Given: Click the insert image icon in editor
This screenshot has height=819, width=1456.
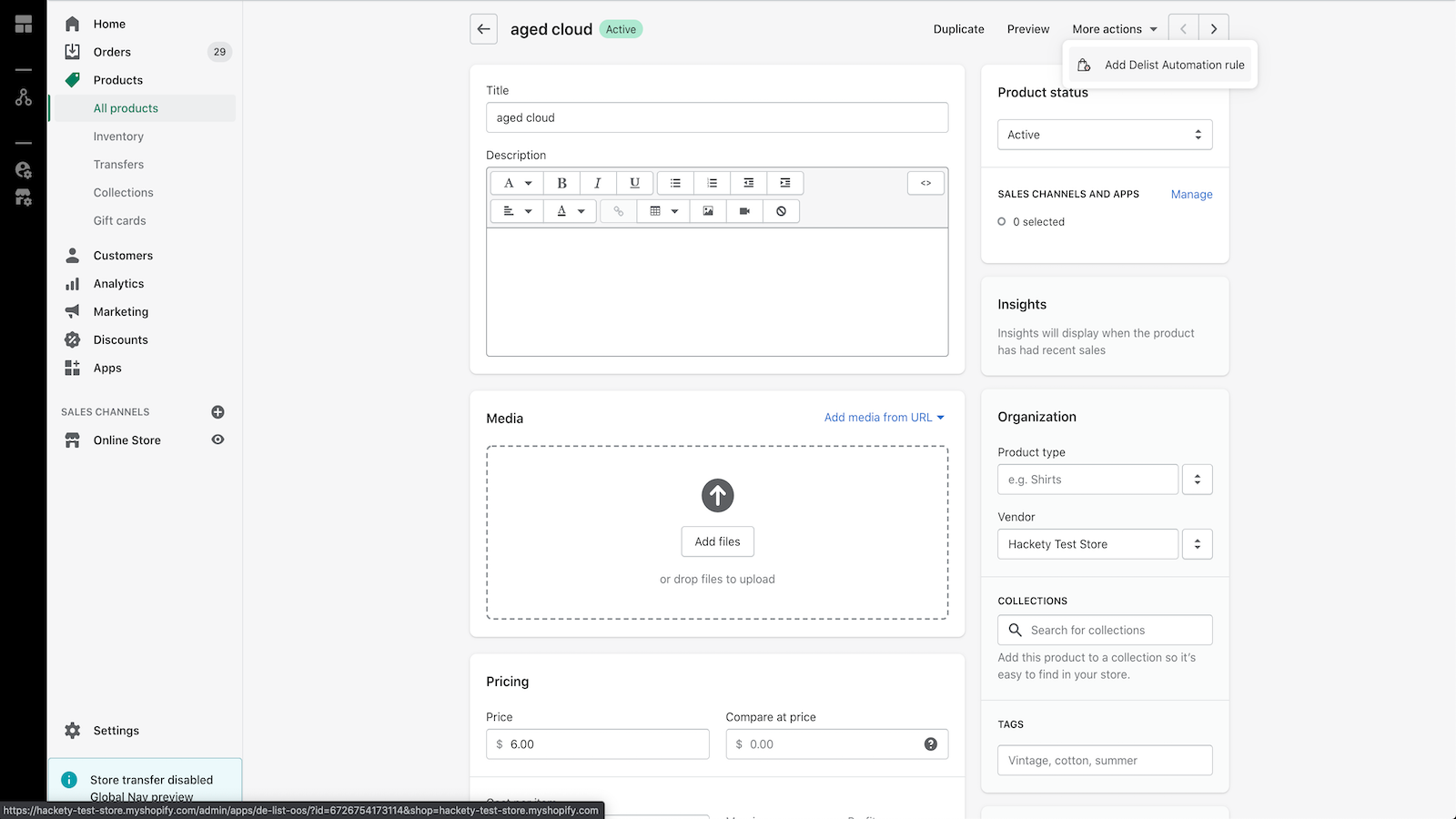Looking at the screenshot, I should 708,211.
